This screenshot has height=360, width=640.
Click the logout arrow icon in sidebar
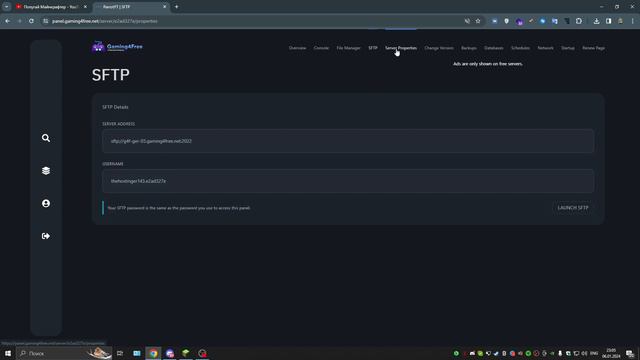point(46,236)
